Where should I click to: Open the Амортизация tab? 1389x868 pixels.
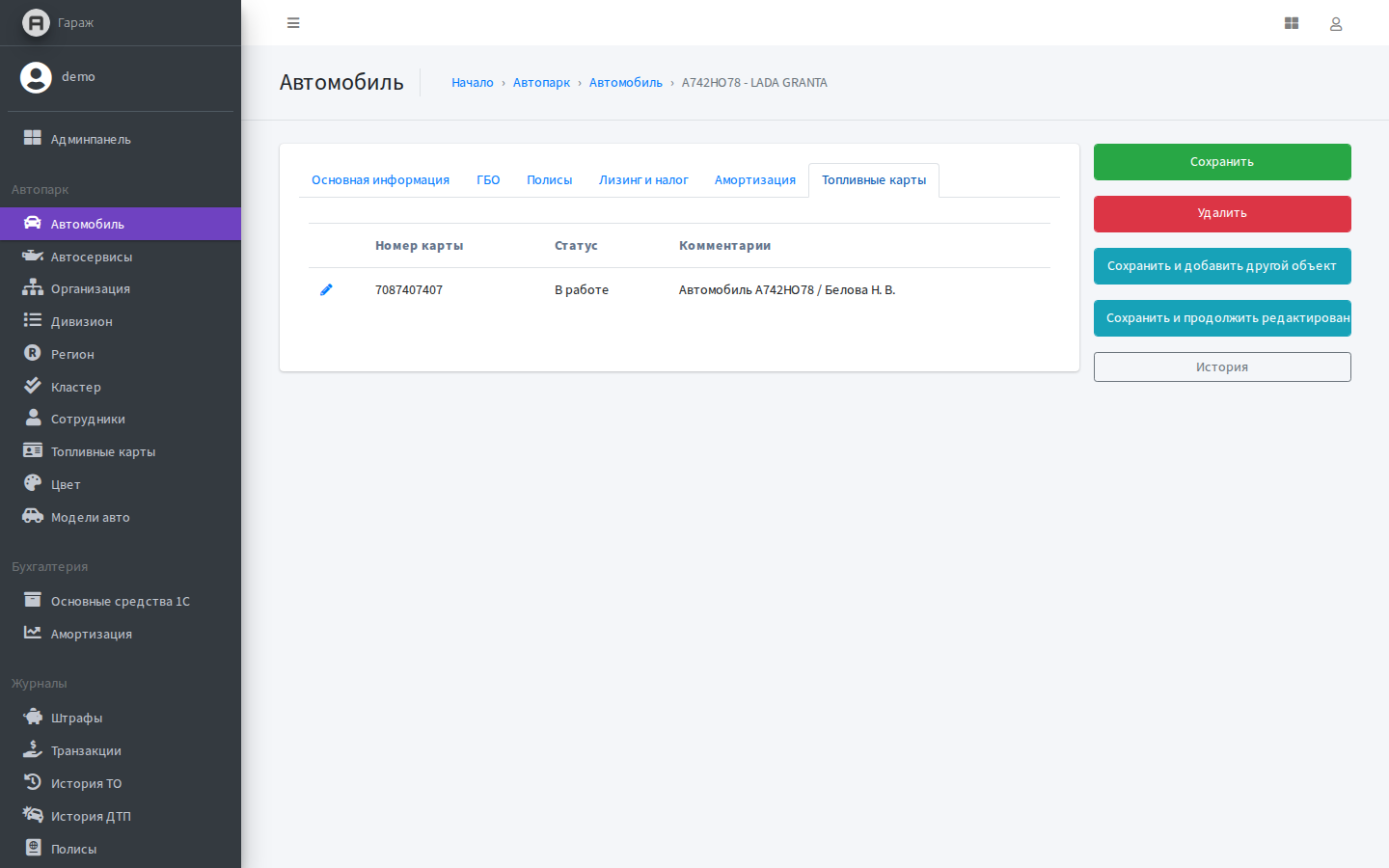click(x=755, y=180)
